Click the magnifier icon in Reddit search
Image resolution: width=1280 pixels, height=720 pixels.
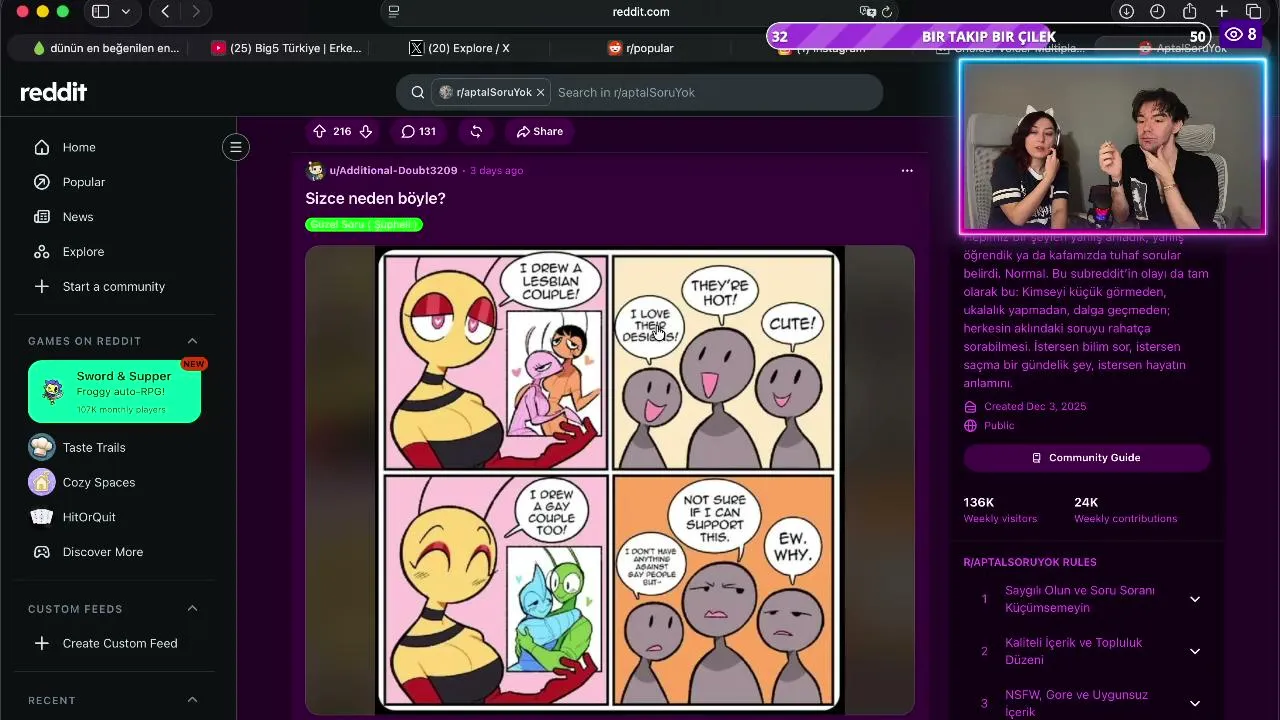click(418, 92)
